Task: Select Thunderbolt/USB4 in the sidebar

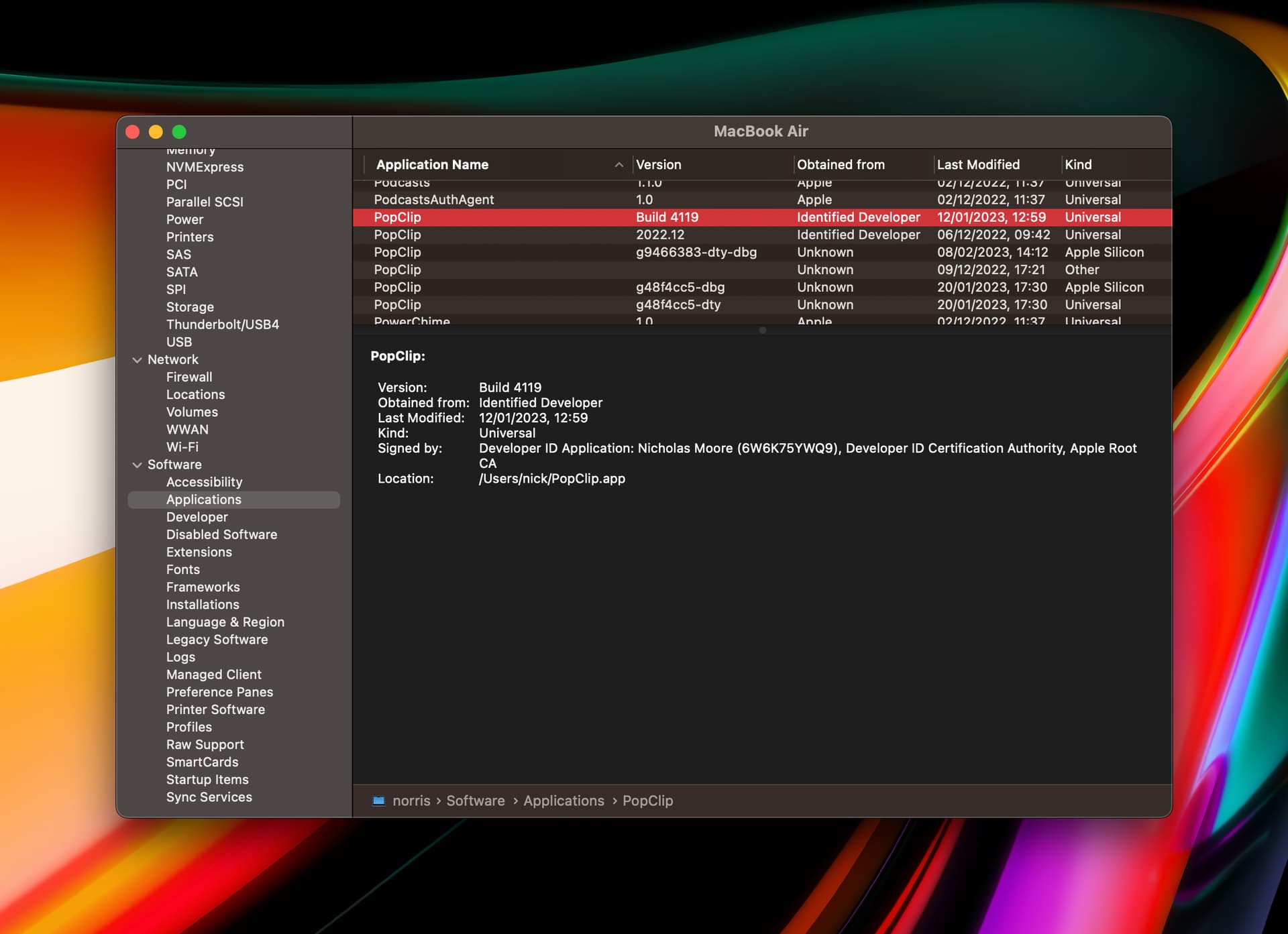Action: click(x=223, y=325)
